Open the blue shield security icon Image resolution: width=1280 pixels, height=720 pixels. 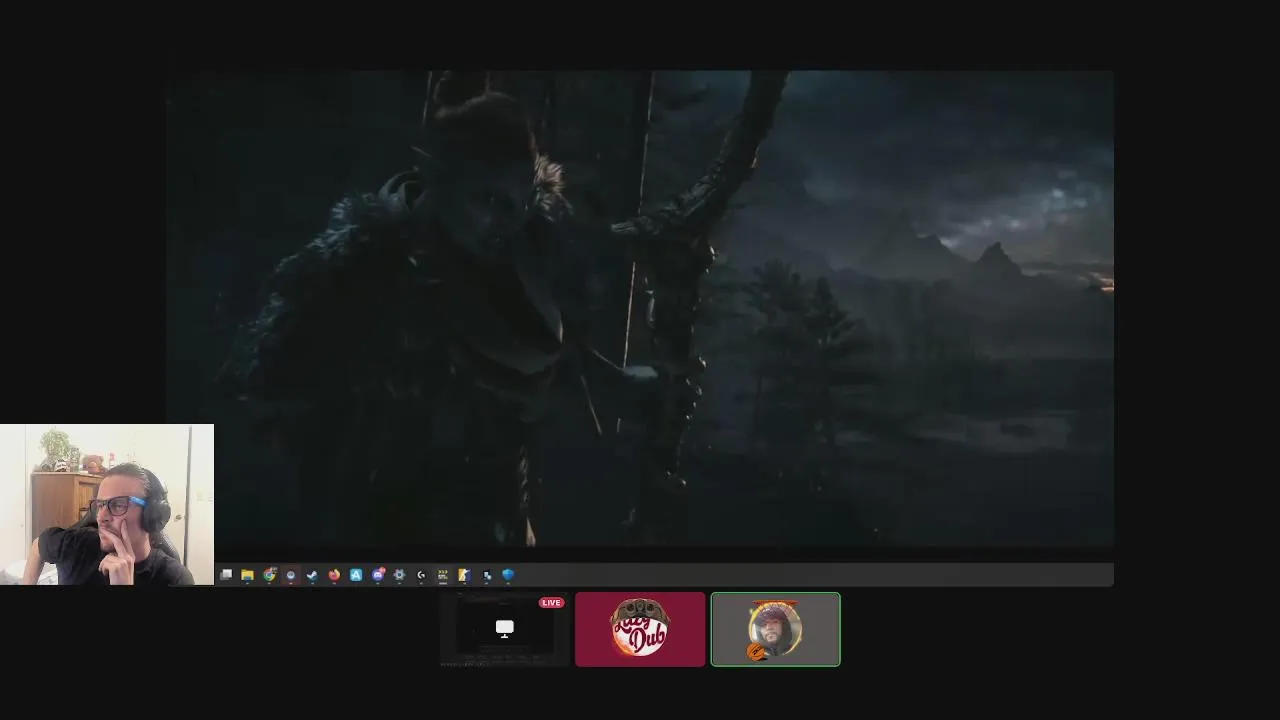tap(508, 575)
